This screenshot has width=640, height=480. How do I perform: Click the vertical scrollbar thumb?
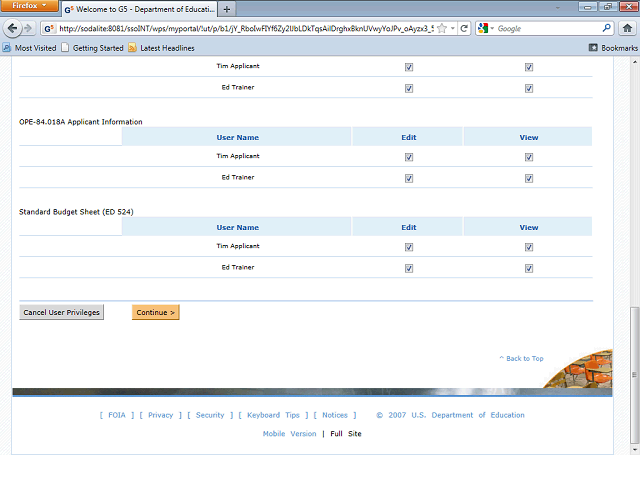point(634,374)
